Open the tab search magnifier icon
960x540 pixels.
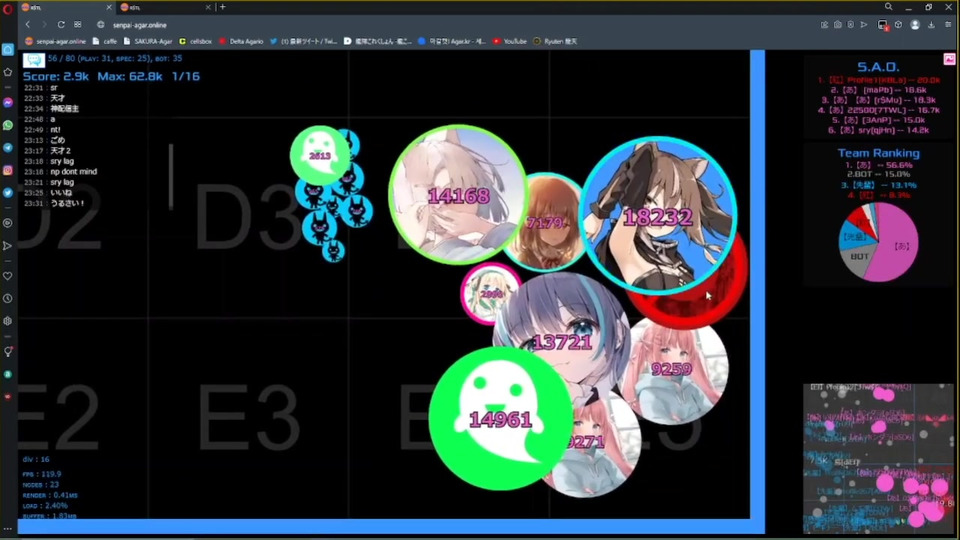888,7
